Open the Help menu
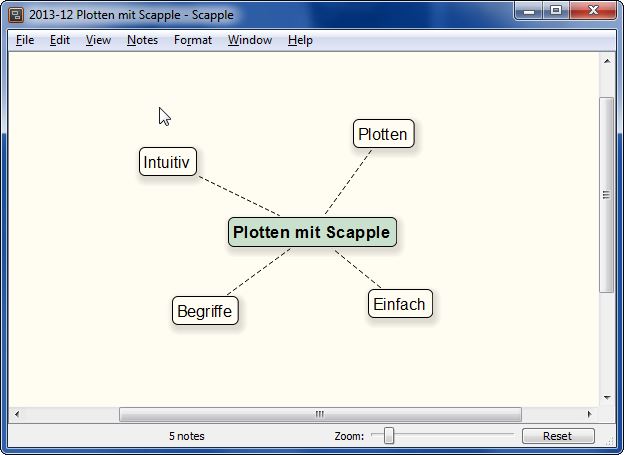The height and width of the screenshot is (455, 624). click(x=300, y=40)
